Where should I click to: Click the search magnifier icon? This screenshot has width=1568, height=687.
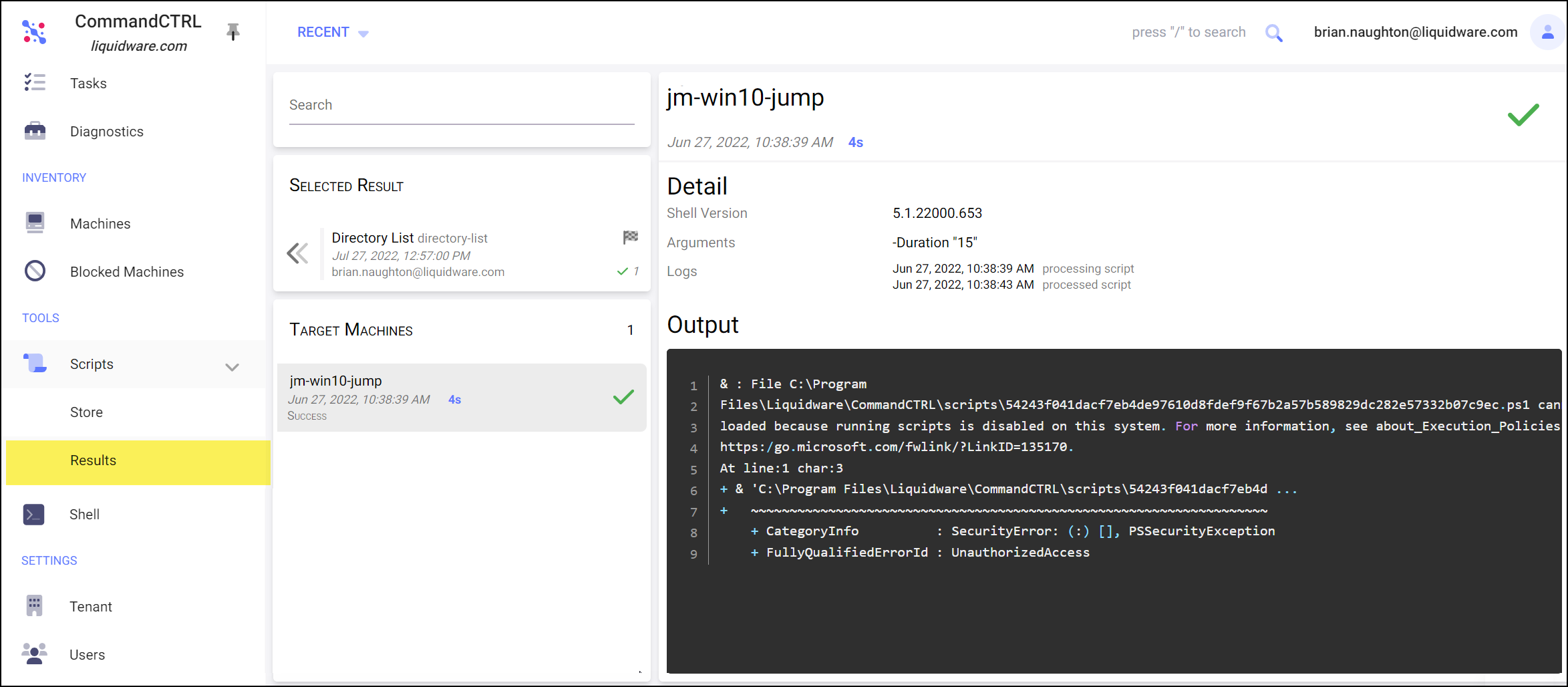[1274, 33]
